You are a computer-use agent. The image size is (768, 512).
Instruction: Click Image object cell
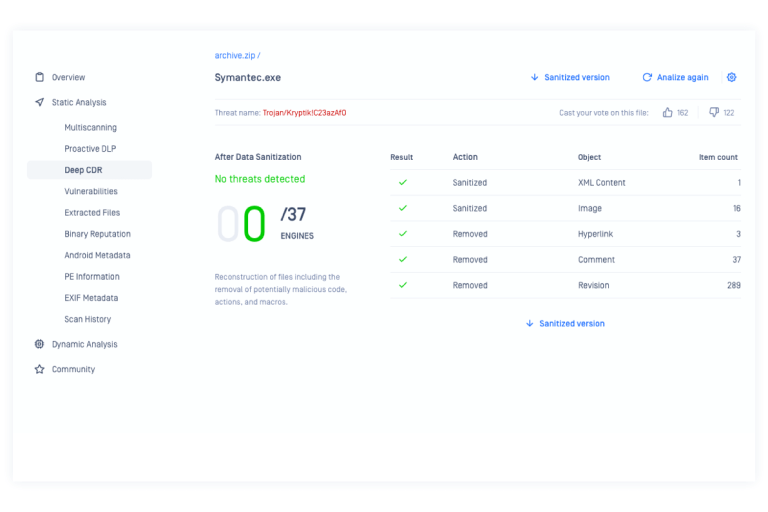[x=590, y=208]
